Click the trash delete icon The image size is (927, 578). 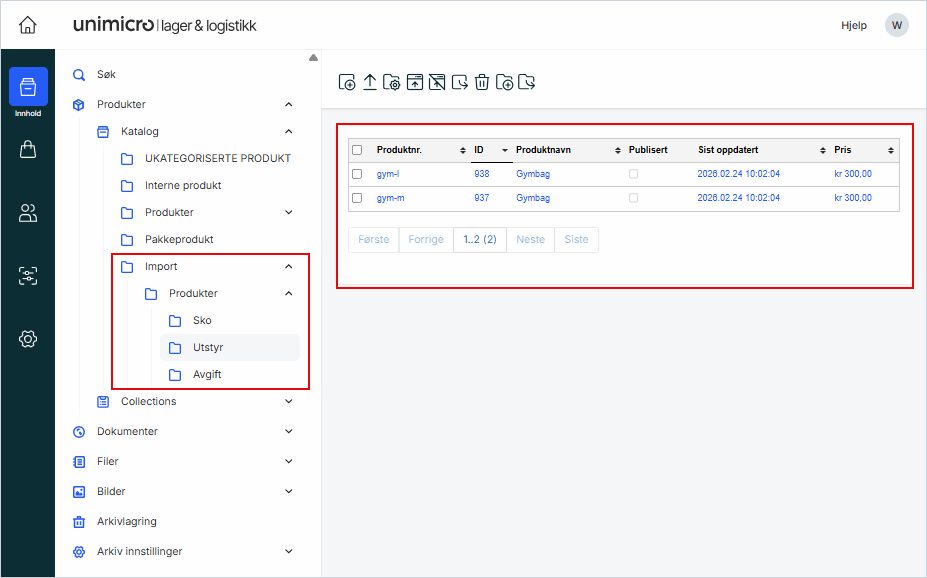click(x=482, y=83)
